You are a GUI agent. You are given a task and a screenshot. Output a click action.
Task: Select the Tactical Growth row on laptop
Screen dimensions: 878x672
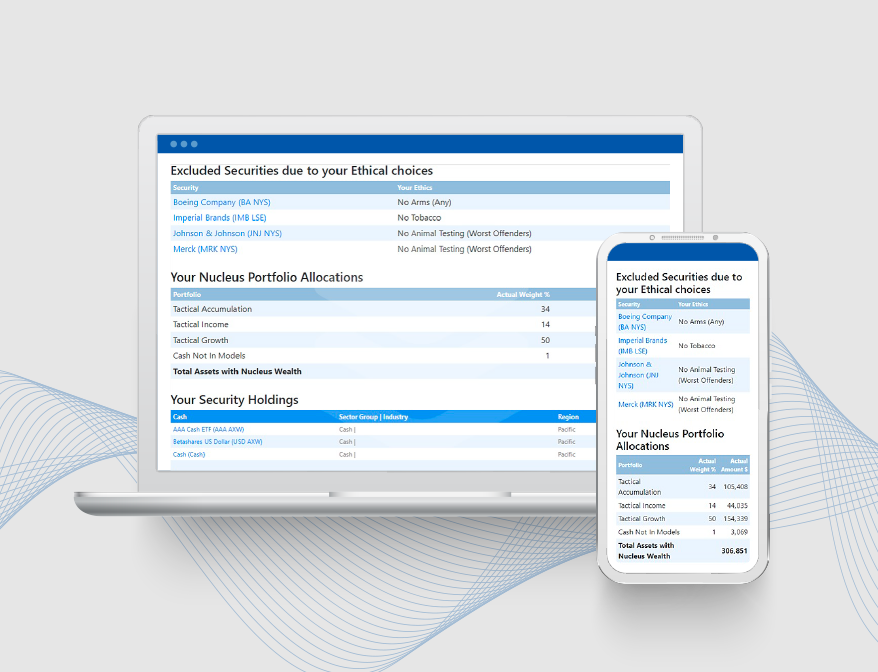coord(384,340)
